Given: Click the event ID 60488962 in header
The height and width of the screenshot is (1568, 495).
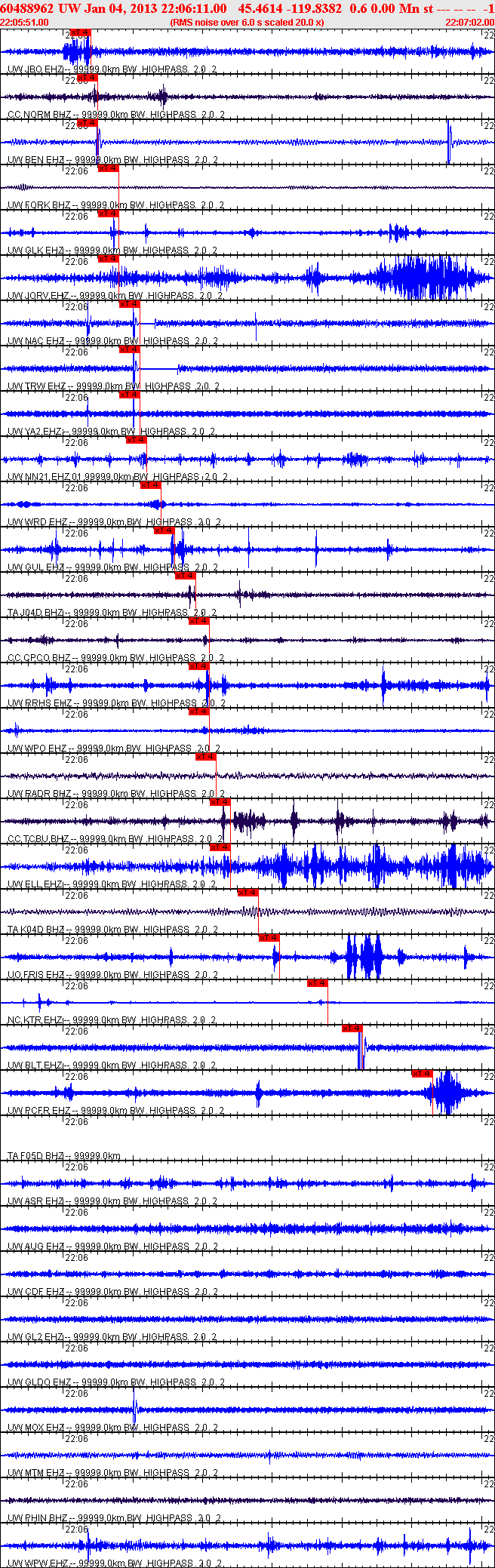Looking at the screenshot, I should pyautogui.click(x=28, y=8).
